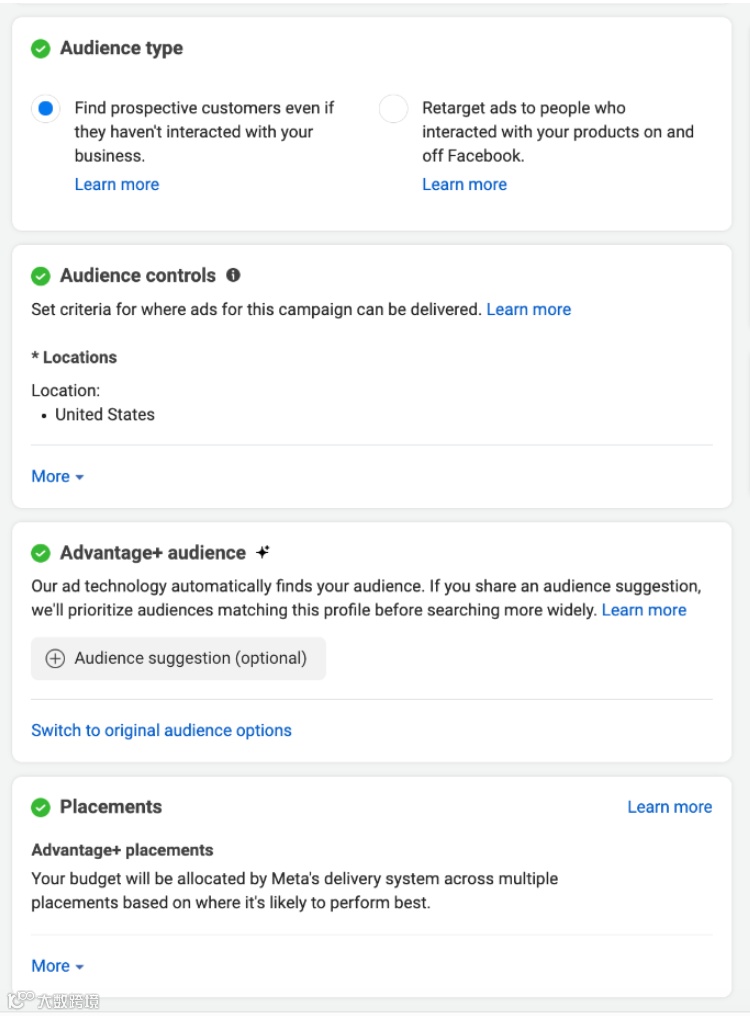This screenshot has width=750, height=1016.
Task: Click the sparkle icon beside Advantage+ audience
Action: click(263, 552)
